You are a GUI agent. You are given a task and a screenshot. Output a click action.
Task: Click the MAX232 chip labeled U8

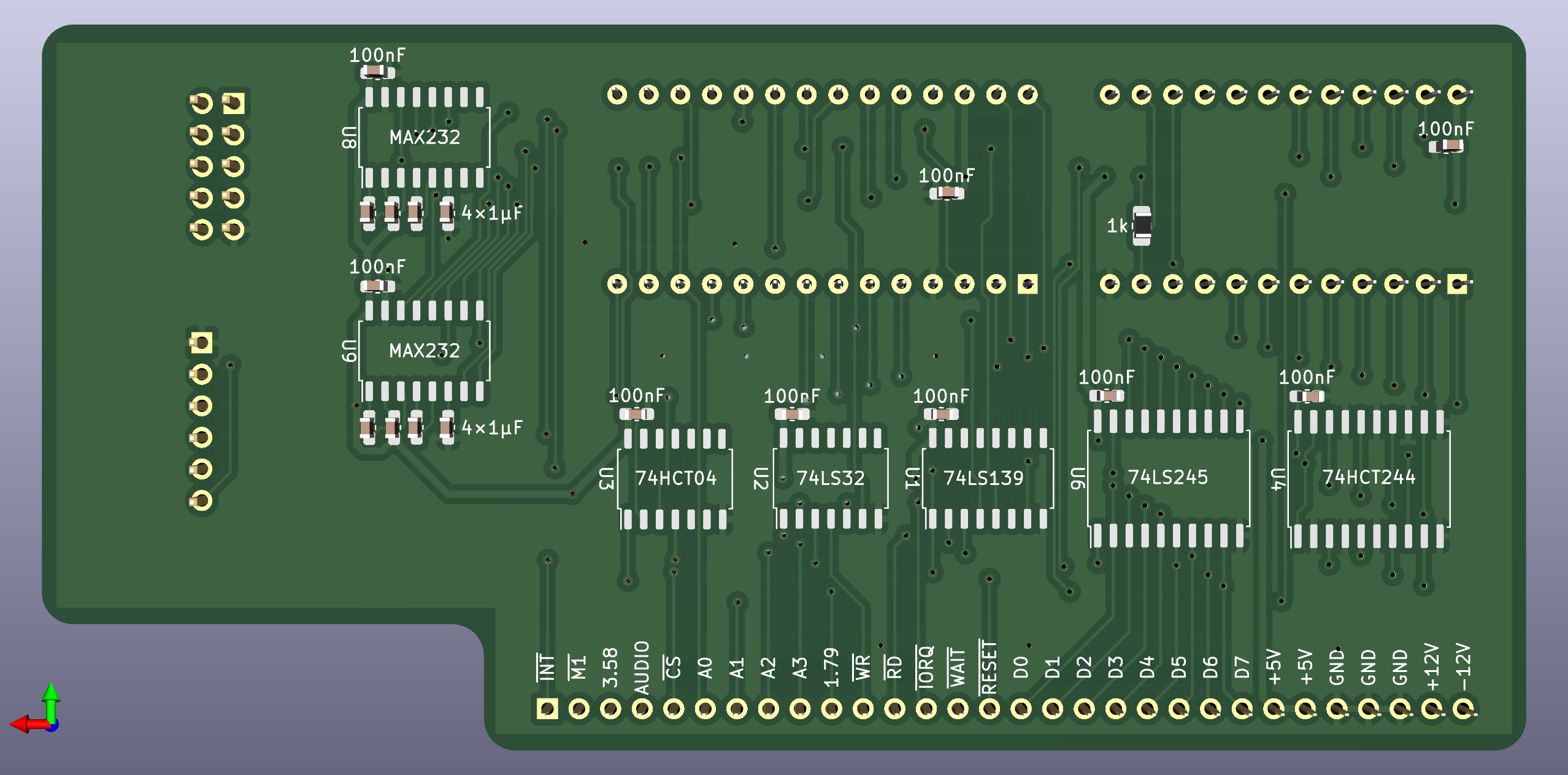pyautogui.click(x=424, y=137)
